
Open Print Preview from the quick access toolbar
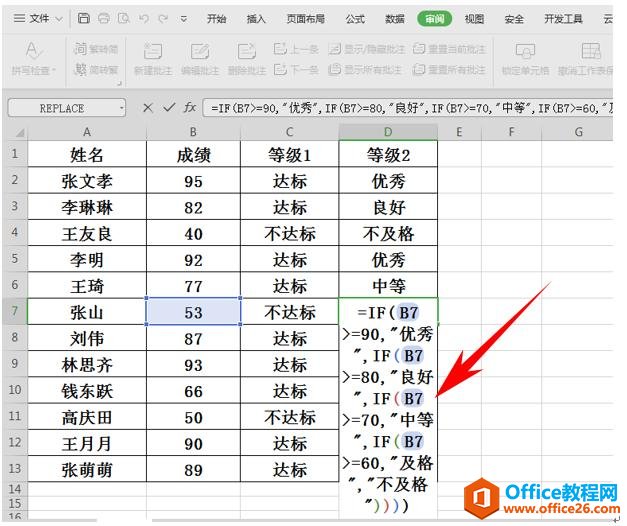(124, 18)
